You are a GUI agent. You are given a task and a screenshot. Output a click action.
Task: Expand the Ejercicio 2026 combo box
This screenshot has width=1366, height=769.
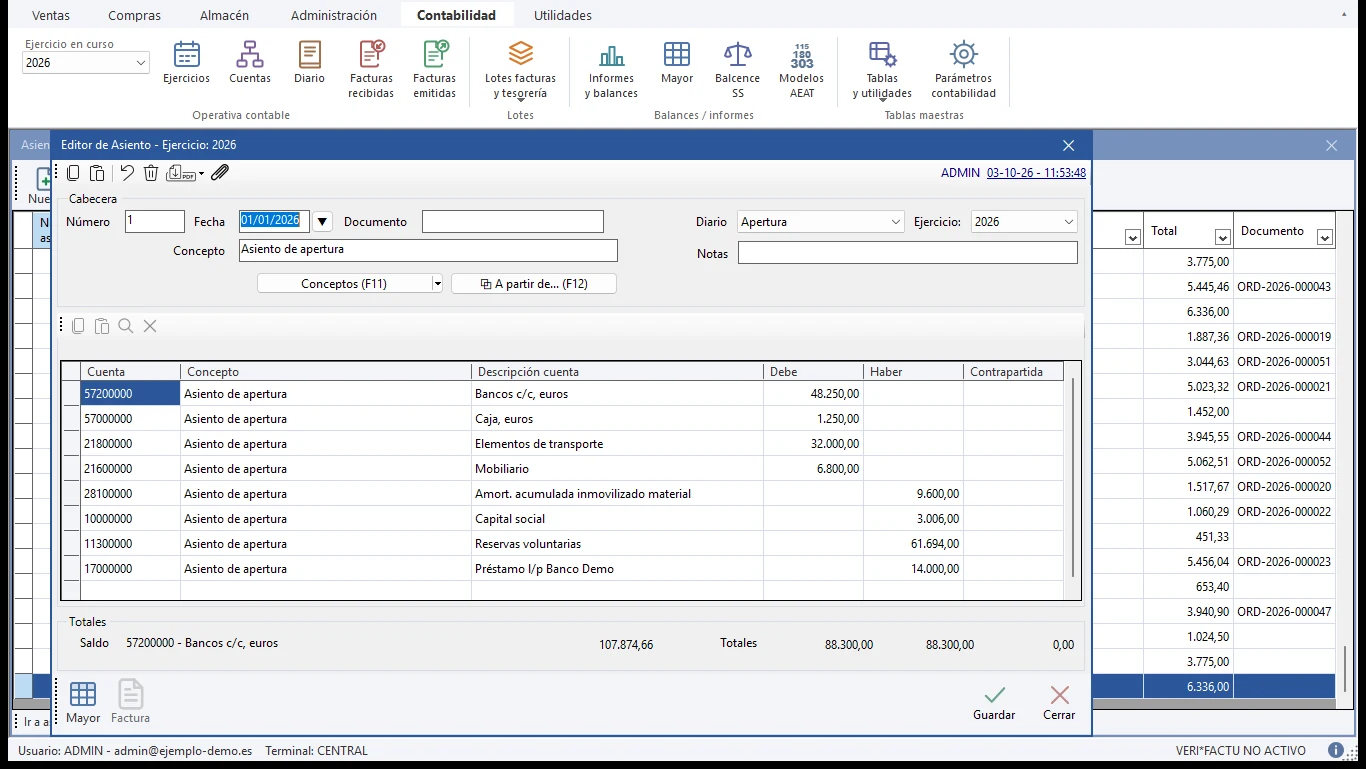[1069, 222]
